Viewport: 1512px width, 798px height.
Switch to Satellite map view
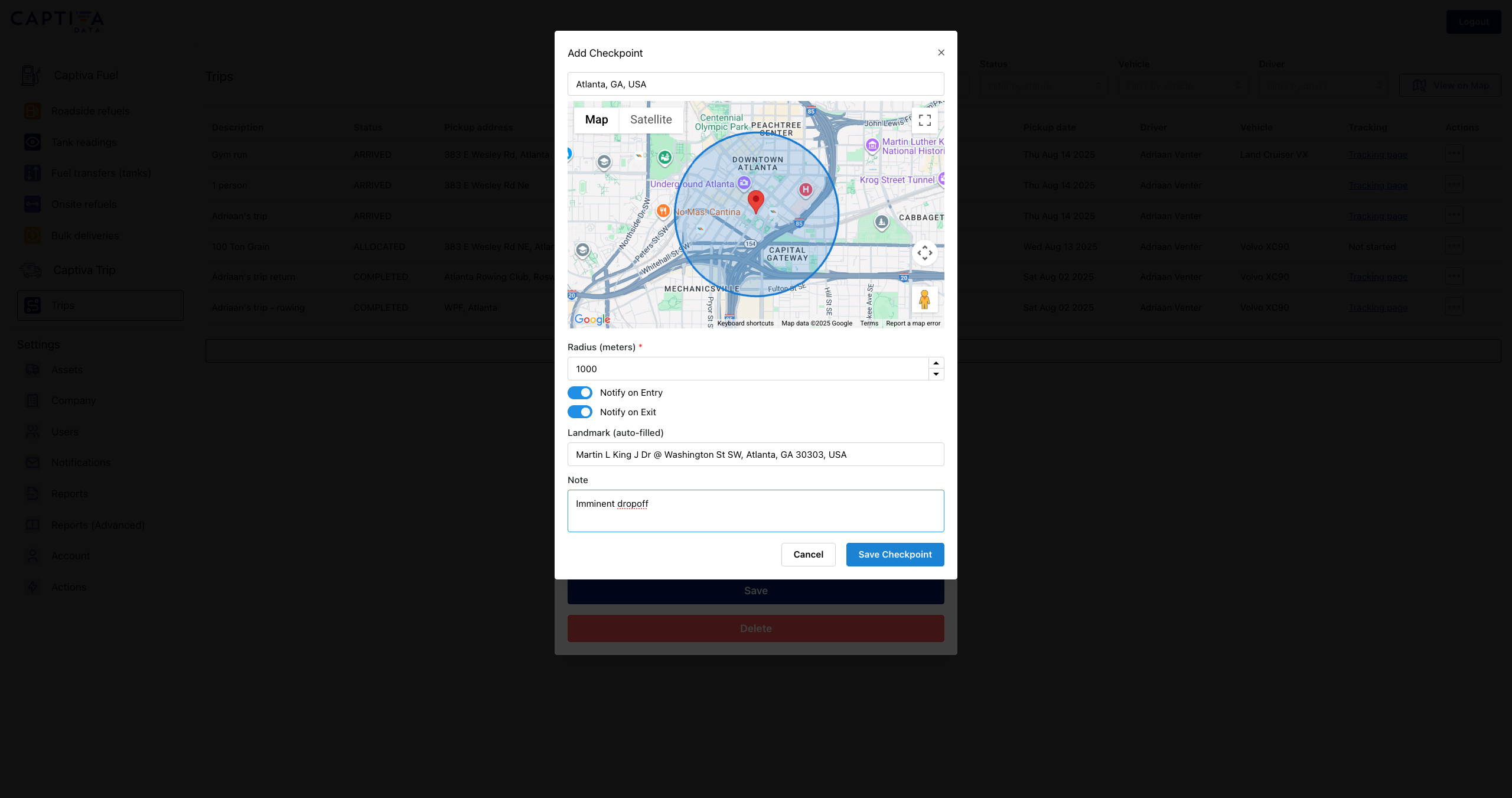click(651, 120)
